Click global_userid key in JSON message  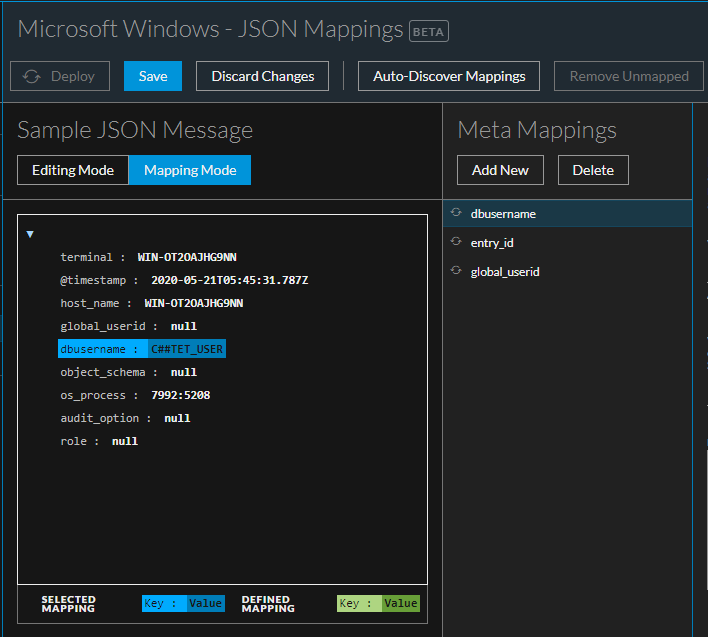point(103,326)
